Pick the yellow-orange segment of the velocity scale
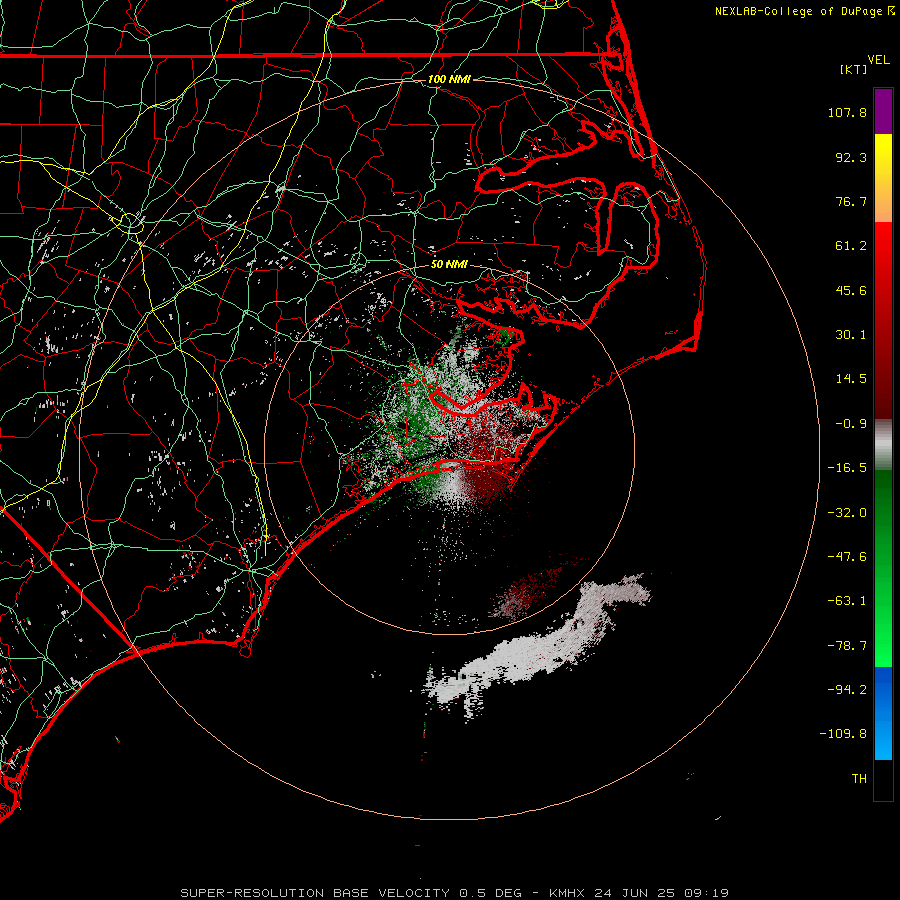900x900 pixels. [883, 178]
